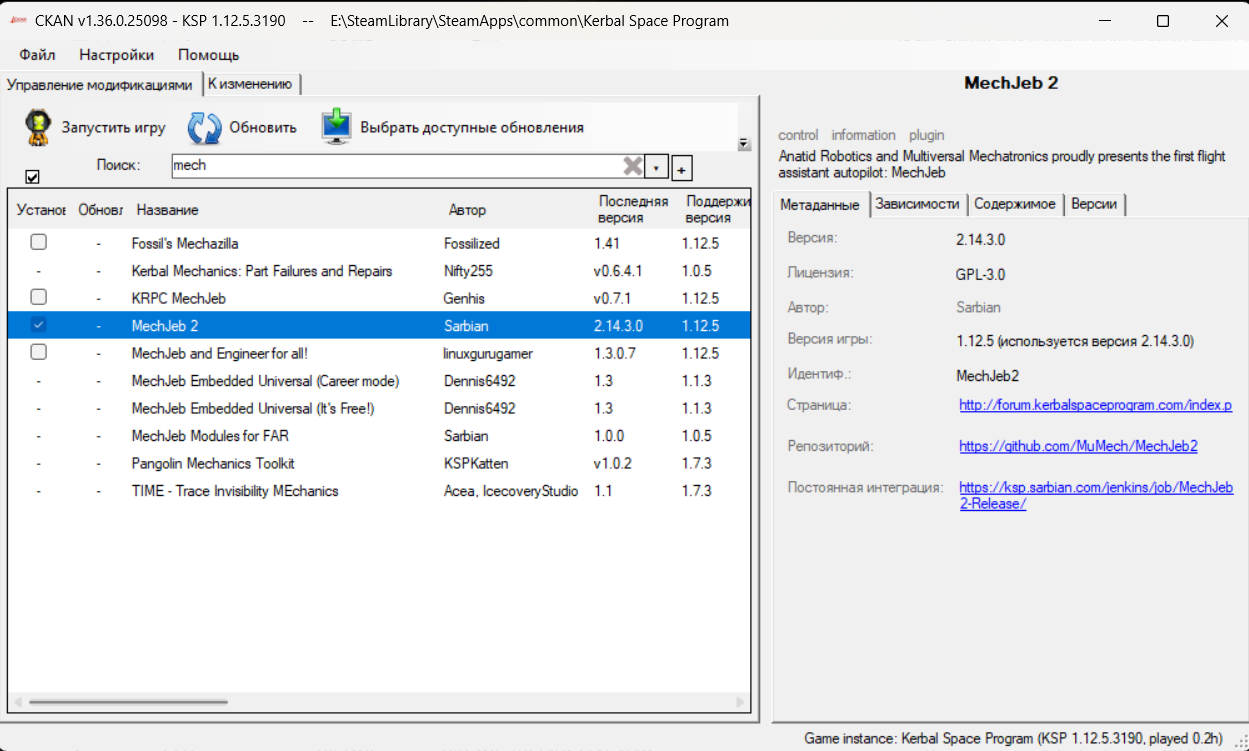Open the Содержимое tab
This screenshot has height=751, width=1249.
pyautogui.click(x=1015, y=204)
